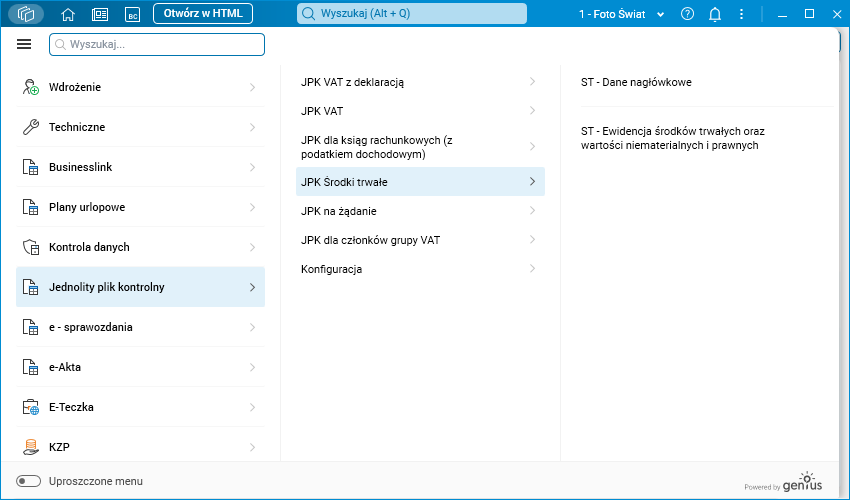Click the menu 'Wyszukaj...' search field
Viewport: 850px width, 500px height.
click(x=157, y=44)
